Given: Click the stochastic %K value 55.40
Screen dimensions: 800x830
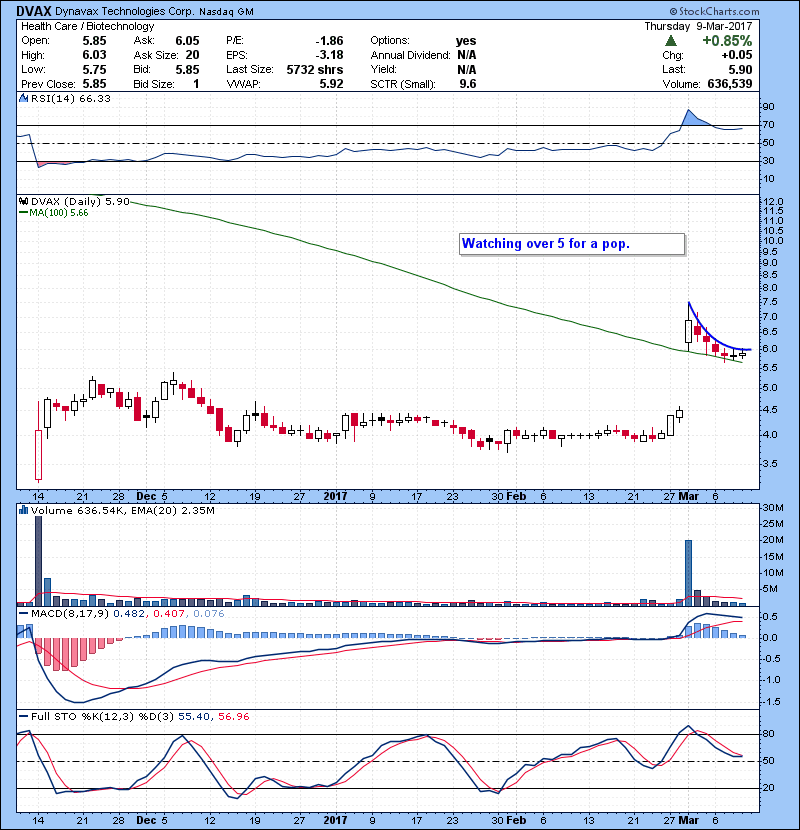Looking at the screenshot, I should tap(193, 716).
